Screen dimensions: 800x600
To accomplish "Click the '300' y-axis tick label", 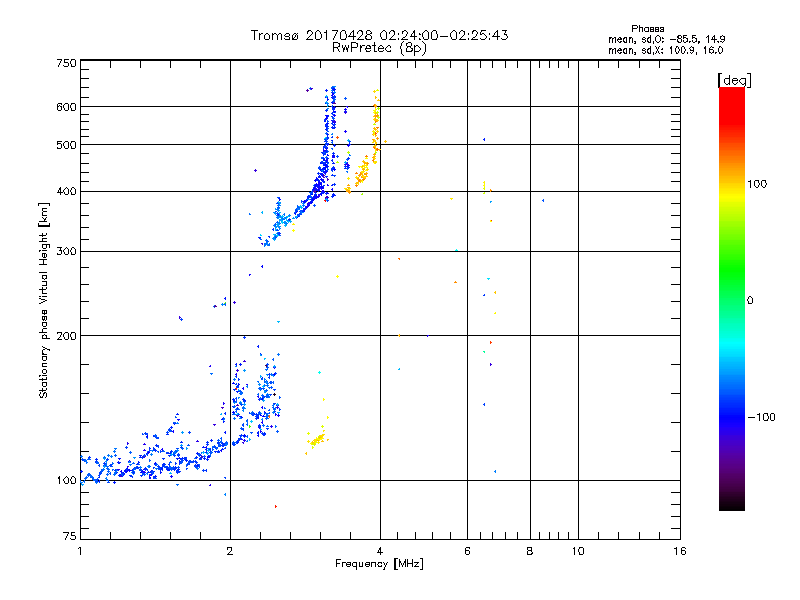I will tap(66, 252).
